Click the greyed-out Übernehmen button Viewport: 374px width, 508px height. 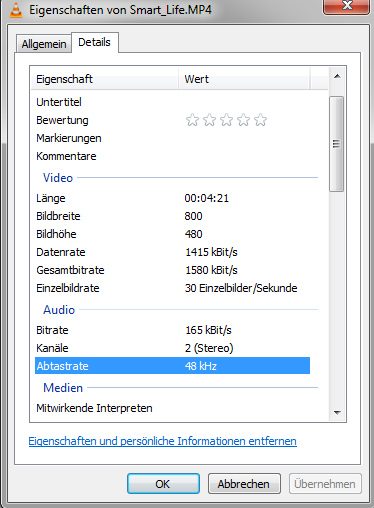pos(325,484)
